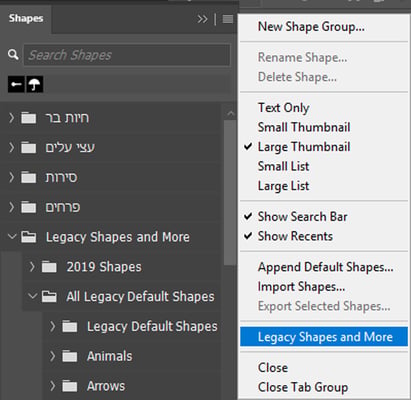Expand the Legacy Default Shapes subgroup
The height and width of the screenshot is (400, 411).
tap(53, 326)
